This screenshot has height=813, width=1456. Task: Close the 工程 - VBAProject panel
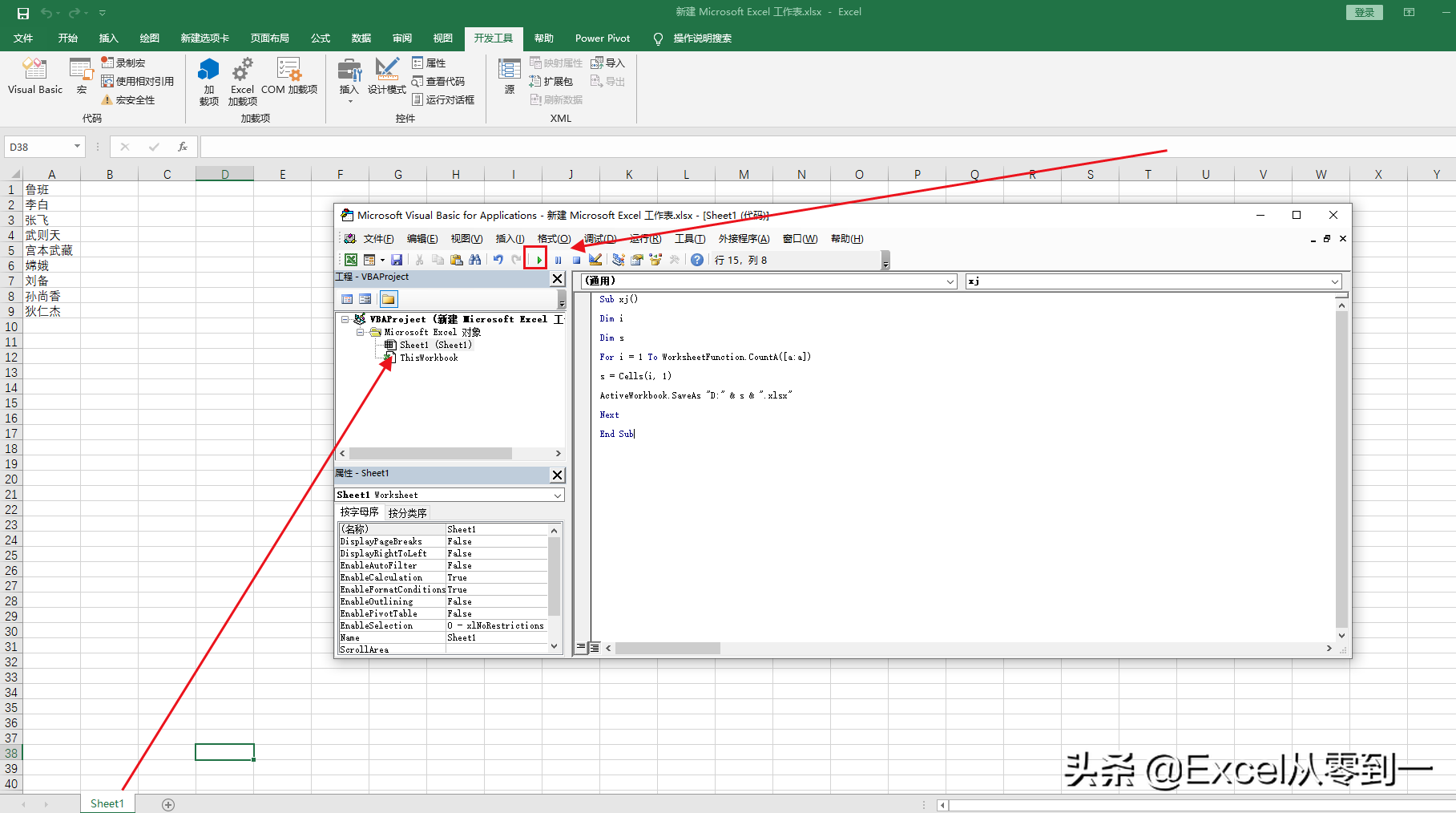[558, 278]
